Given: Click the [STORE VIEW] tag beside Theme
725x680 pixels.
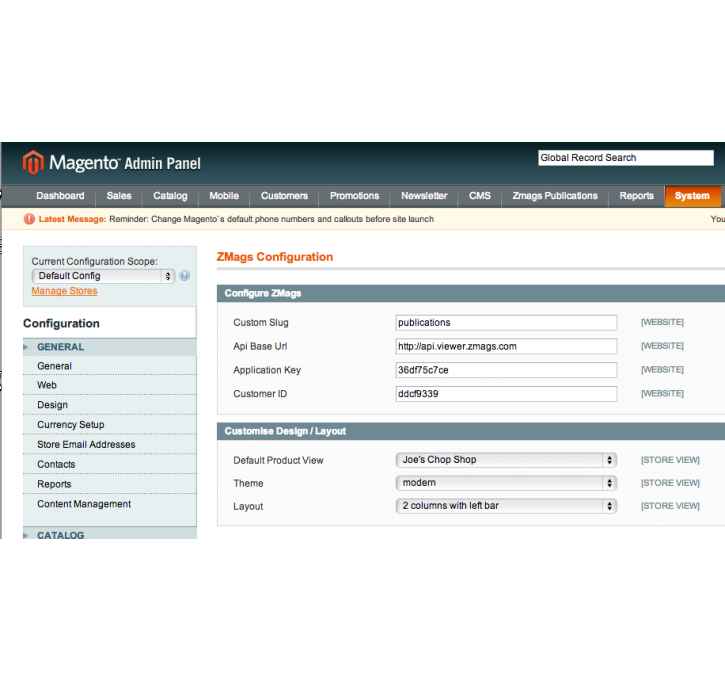Looking at the screenshot, I should click(670, 483).
